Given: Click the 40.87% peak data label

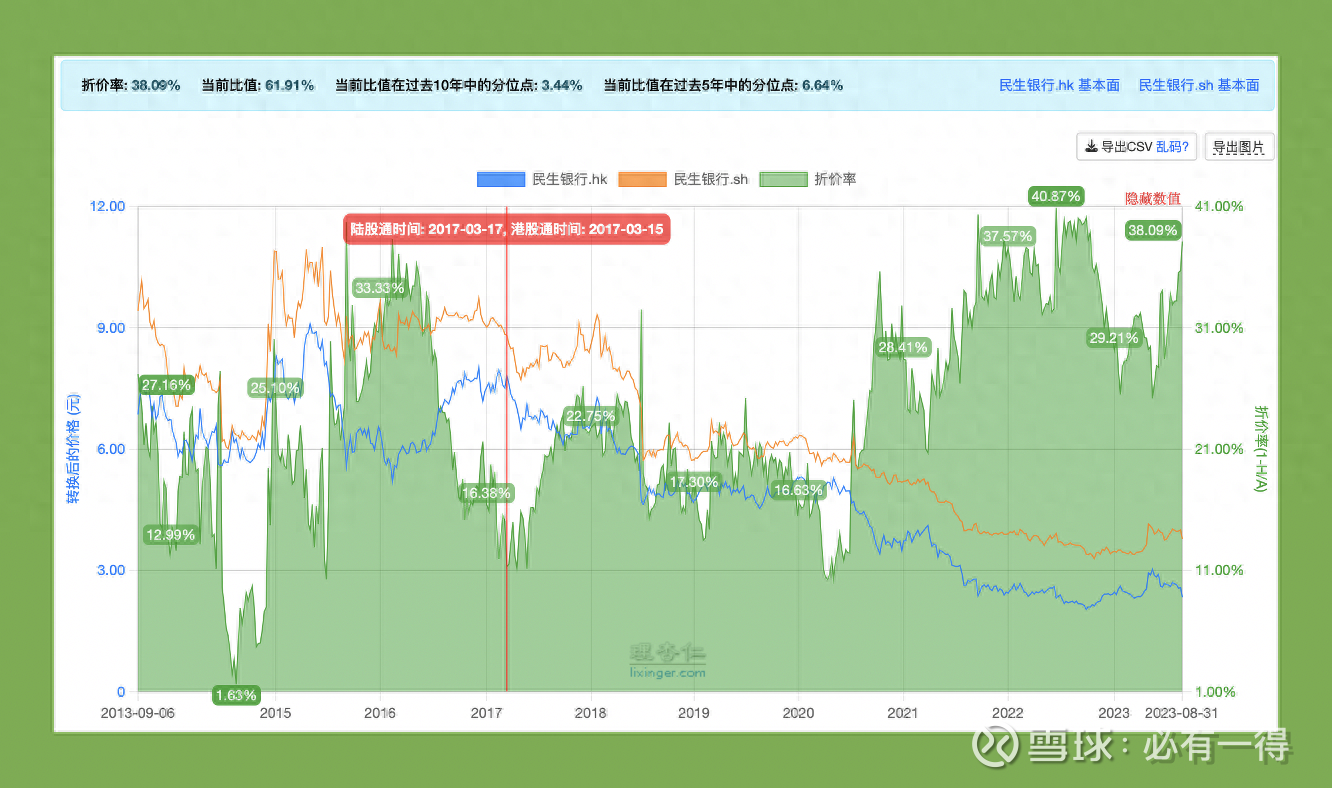Looking at the screenshot, I should (x=1057, y=197).
